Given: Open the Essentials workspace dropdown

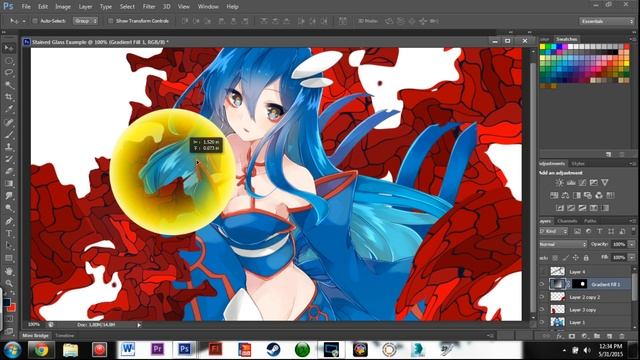Looking at the screenshot, I should coord(606,21).
